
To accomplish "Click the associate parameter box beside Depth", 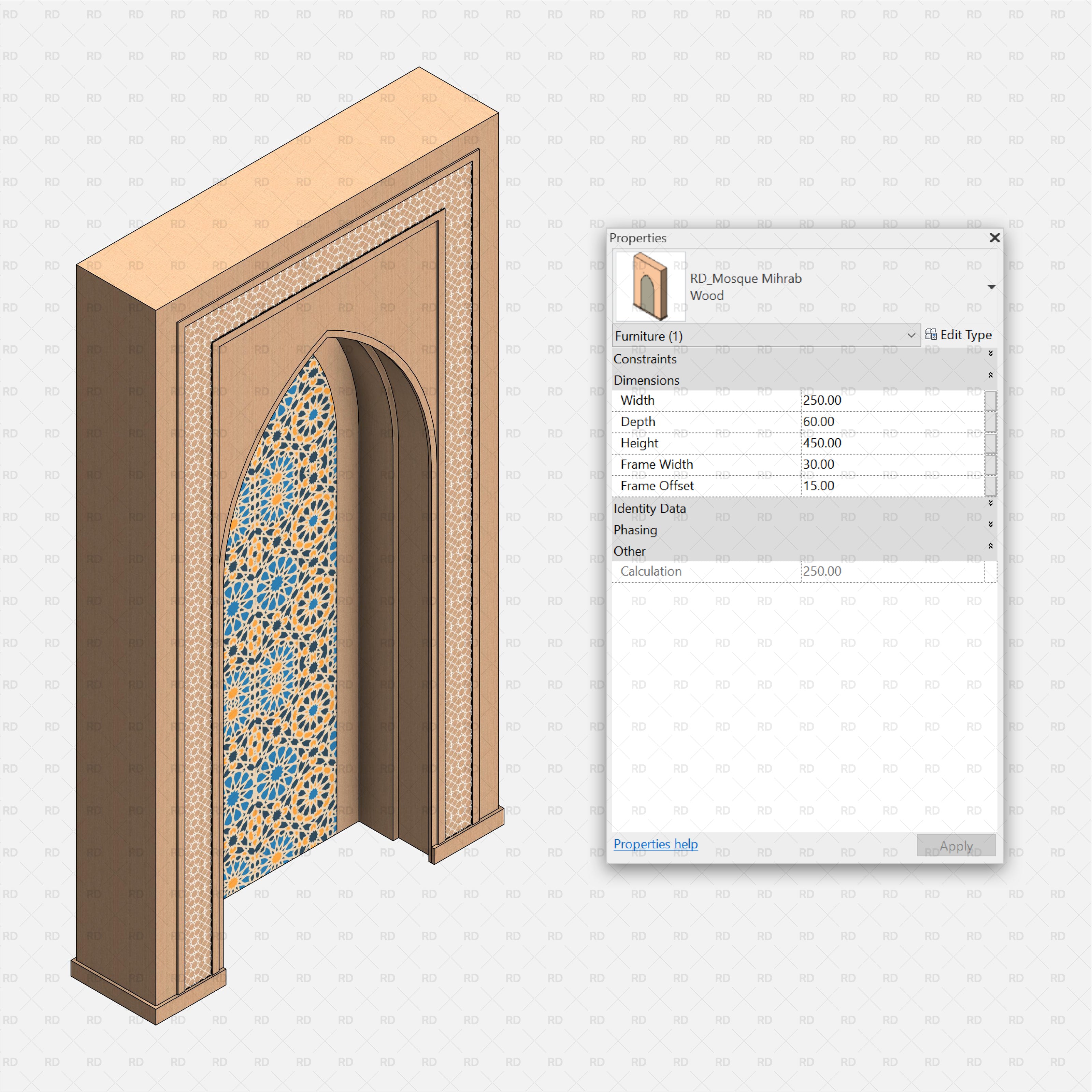I will click(990, 421).
